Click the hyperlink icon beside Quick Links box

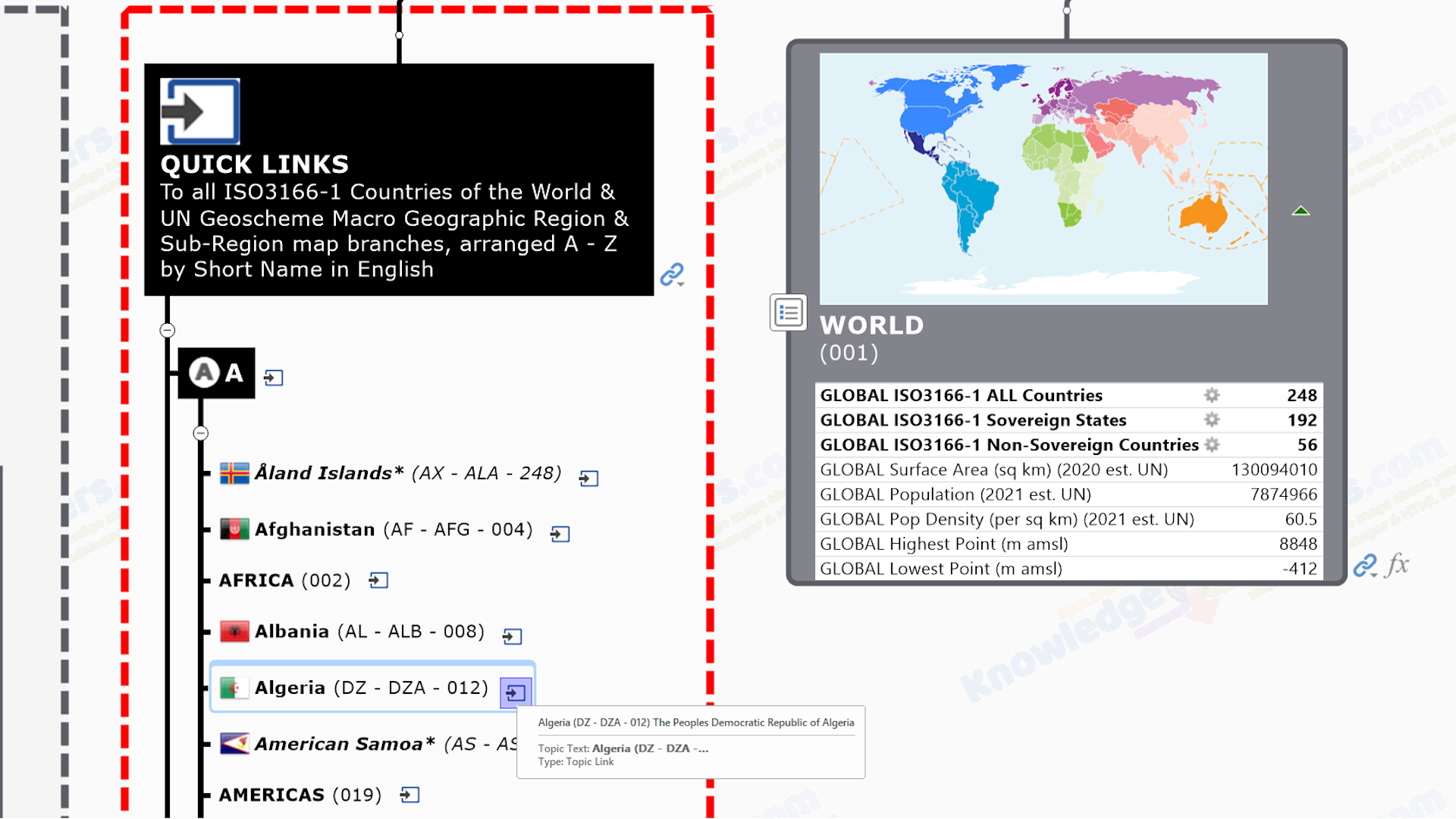672,275
